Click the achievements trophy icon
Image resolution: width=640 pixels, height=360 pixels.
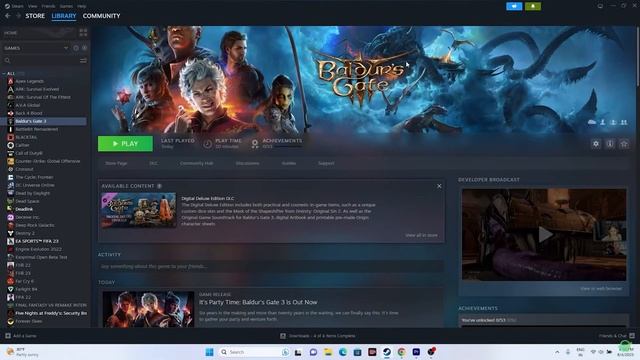point(255,144)
